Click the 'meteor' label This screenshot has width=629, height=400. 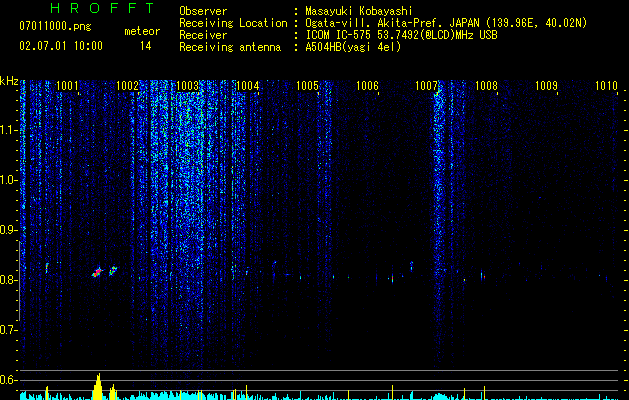click(x=142, y=31)
